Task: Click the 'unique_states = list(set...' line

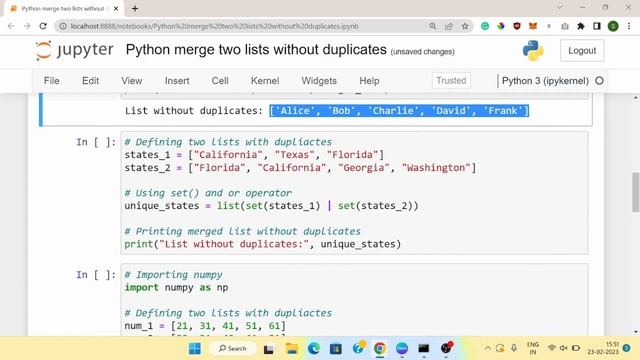Action: [x=271, y=206]
